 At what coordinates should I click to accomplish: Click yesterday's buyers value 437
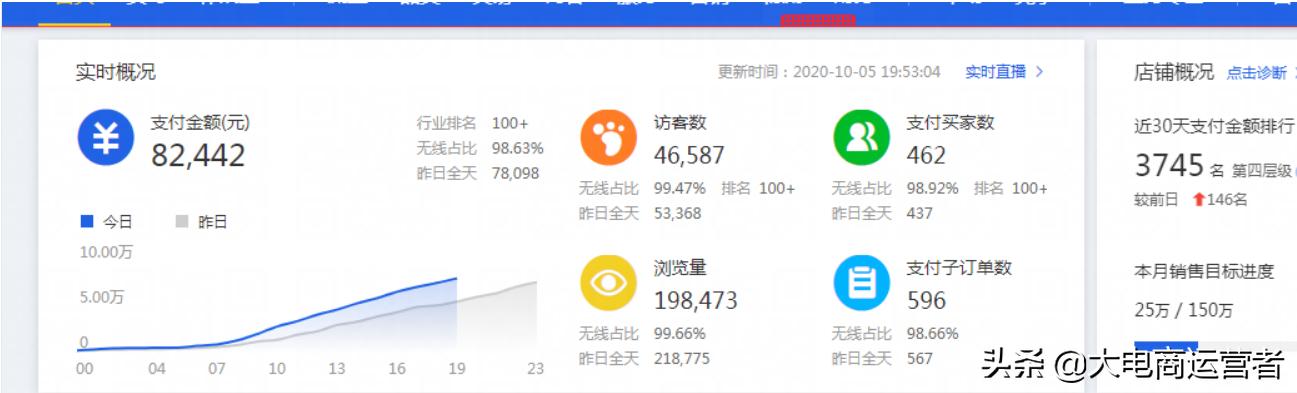[x=920, y=213]
